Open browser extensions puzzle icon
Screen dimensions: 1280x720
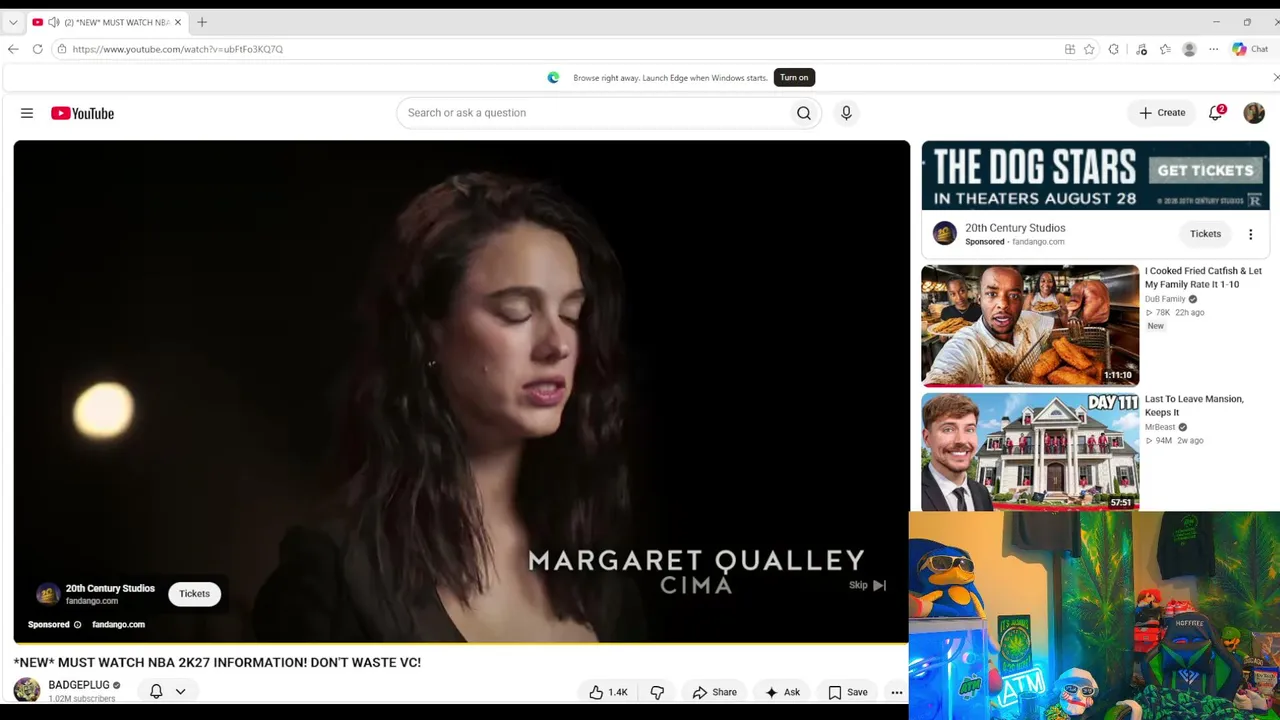pos(1113,49)
